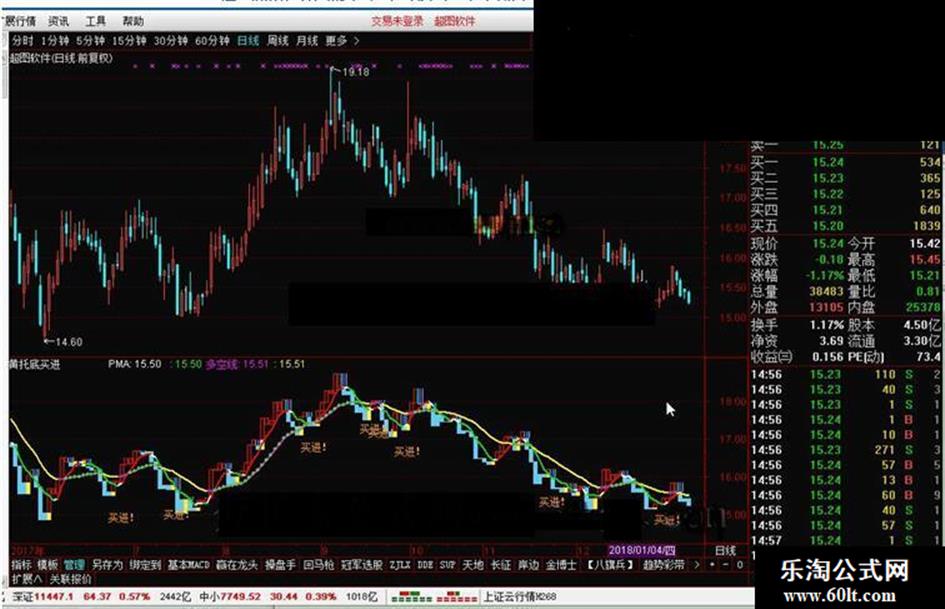Click the first red-green market breadth indicator

(412, 598)
